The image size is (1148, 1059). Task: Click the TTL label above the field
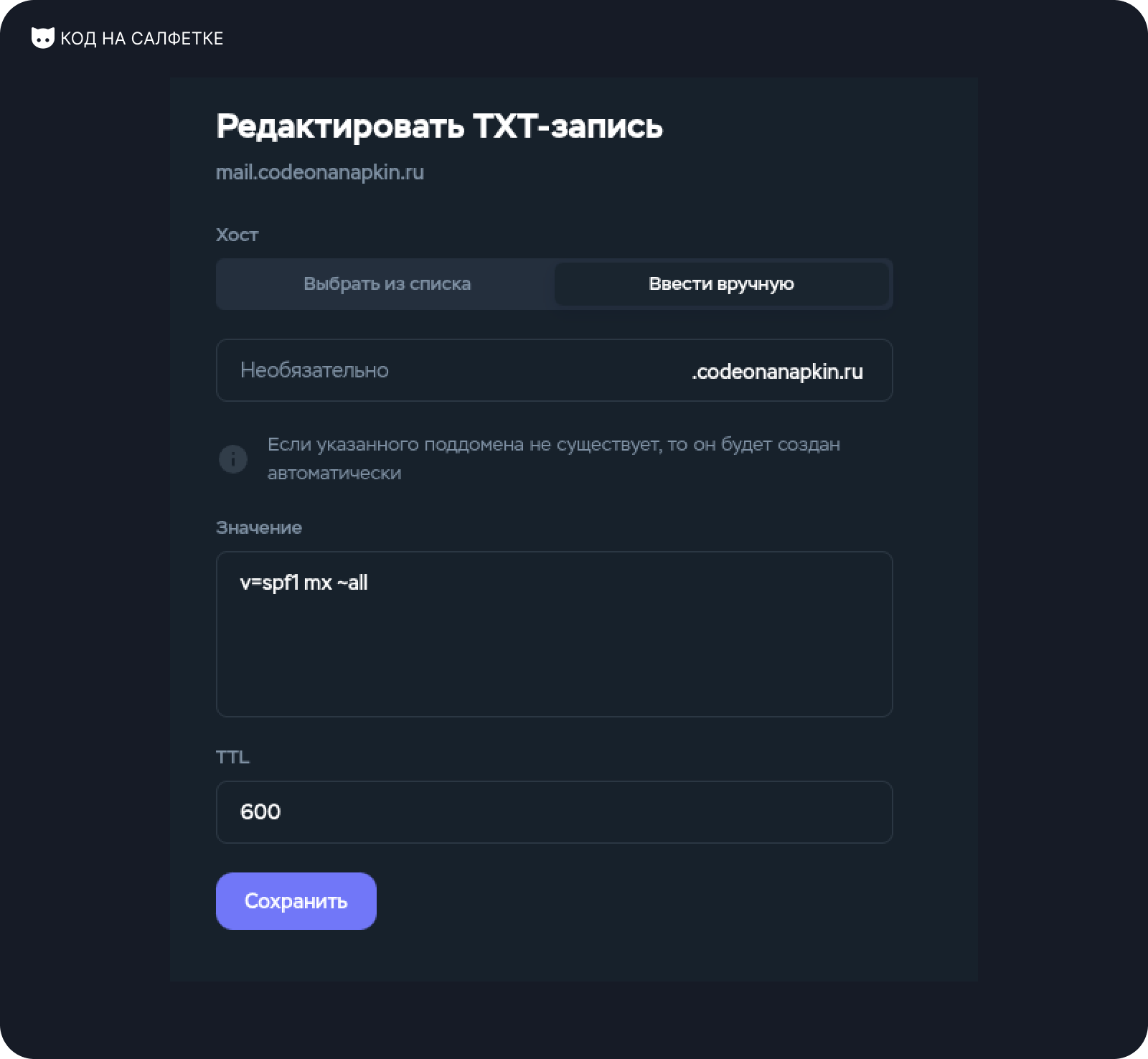pyautogui.click(x=233, y=757)
